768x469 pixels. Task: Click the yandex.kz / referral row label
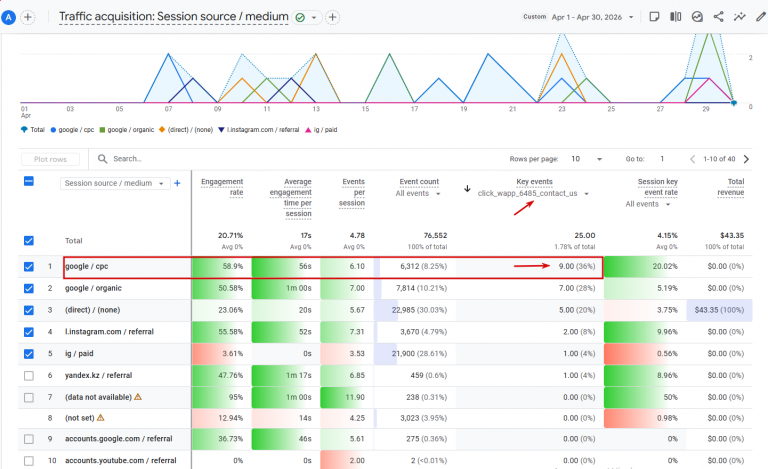(98, 375)
